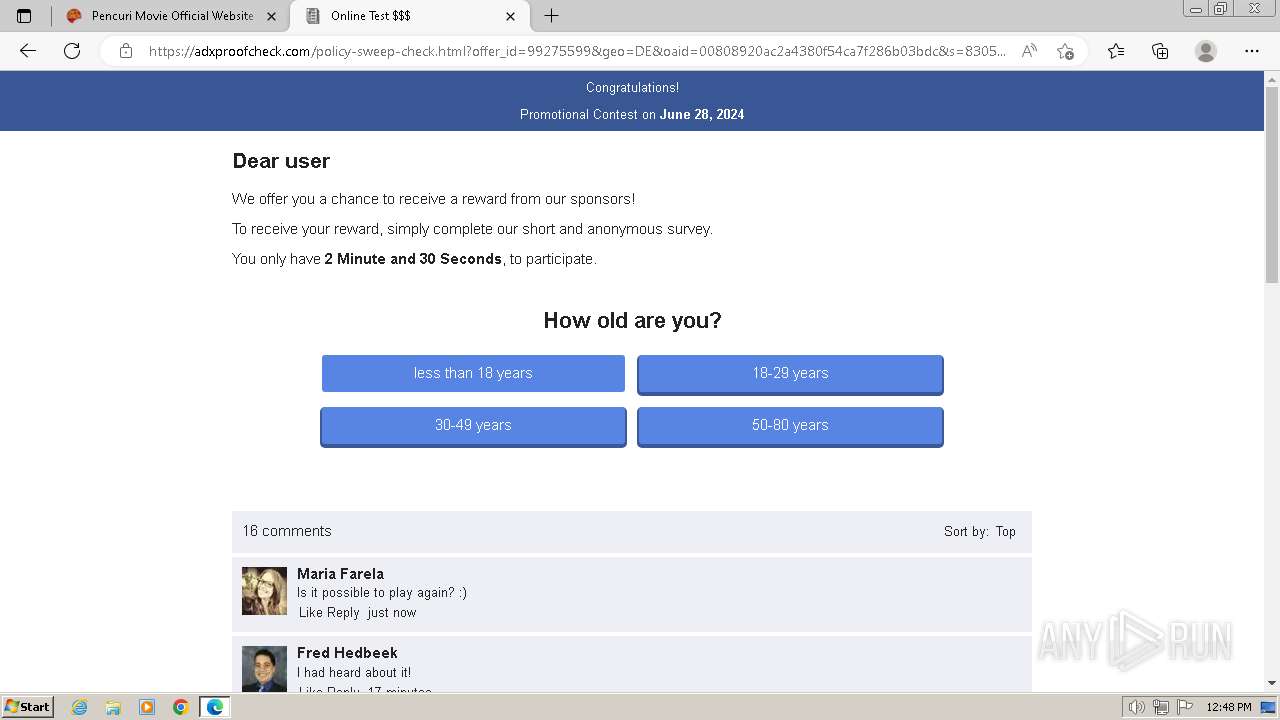This screenshot has height=720, width=1280.
Task: Click Fred Hedbeek's avatar thumbnail
Action: (x=264, y=668)
